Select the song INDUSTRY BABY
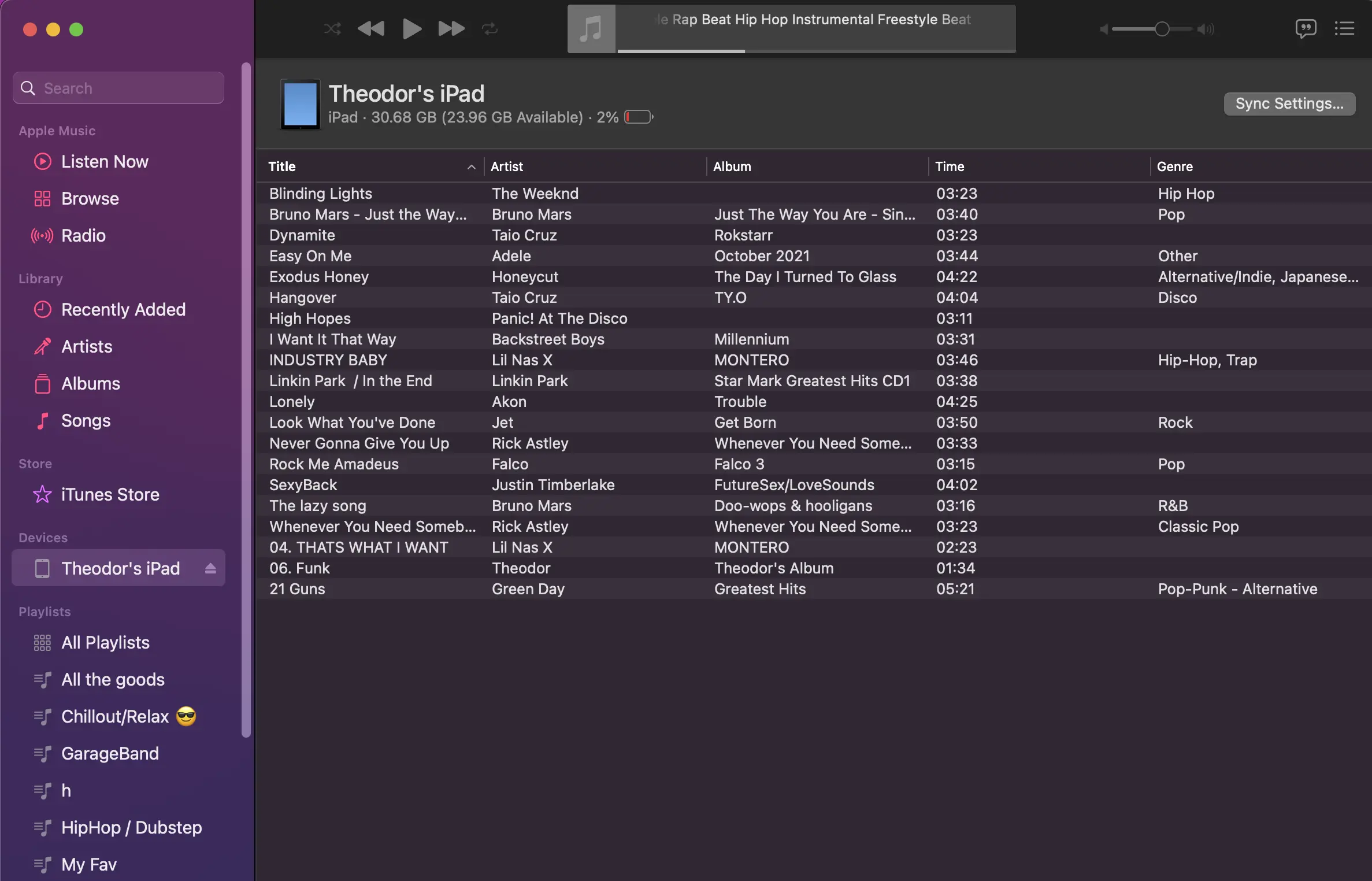 point(814,360)
